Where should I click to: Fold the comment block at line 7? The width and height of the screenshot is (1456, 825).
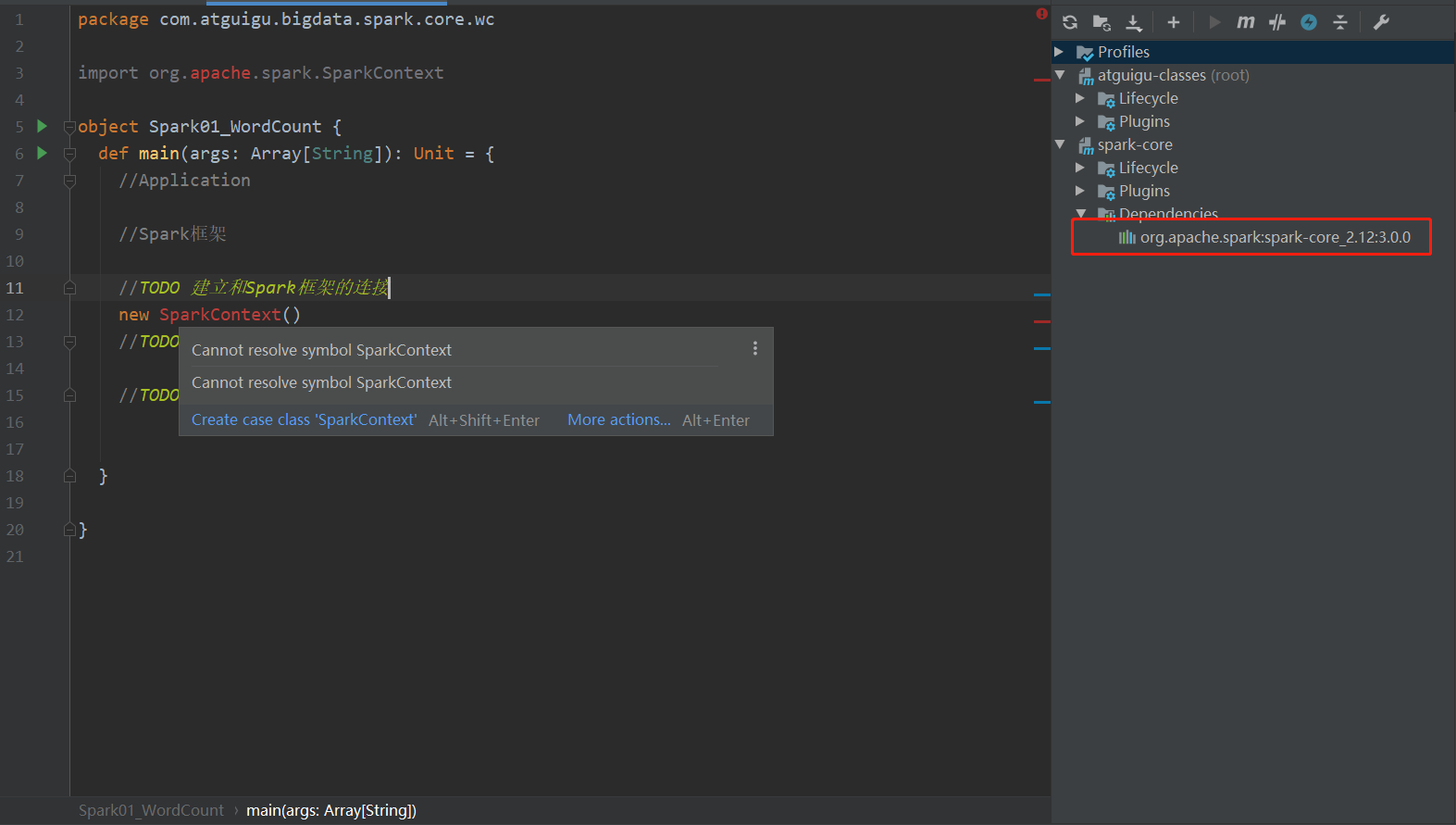(69, 181)
